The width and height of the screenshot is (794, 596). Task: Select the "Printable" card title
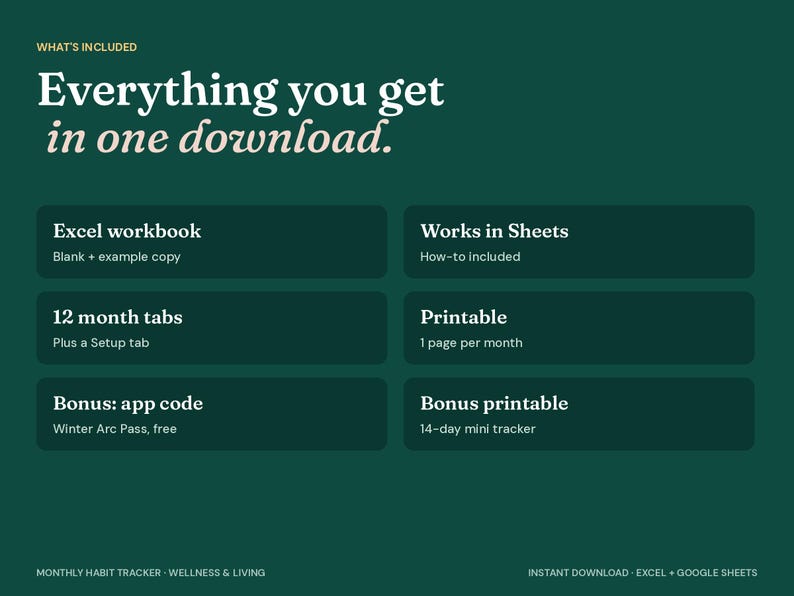coord(464,317)
